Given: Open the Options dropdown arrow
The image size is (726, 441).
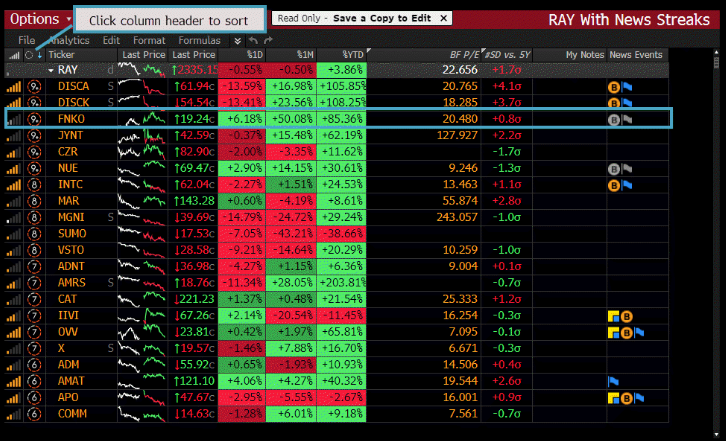Looking at the screenshot, I should click(x=69, y=19).
